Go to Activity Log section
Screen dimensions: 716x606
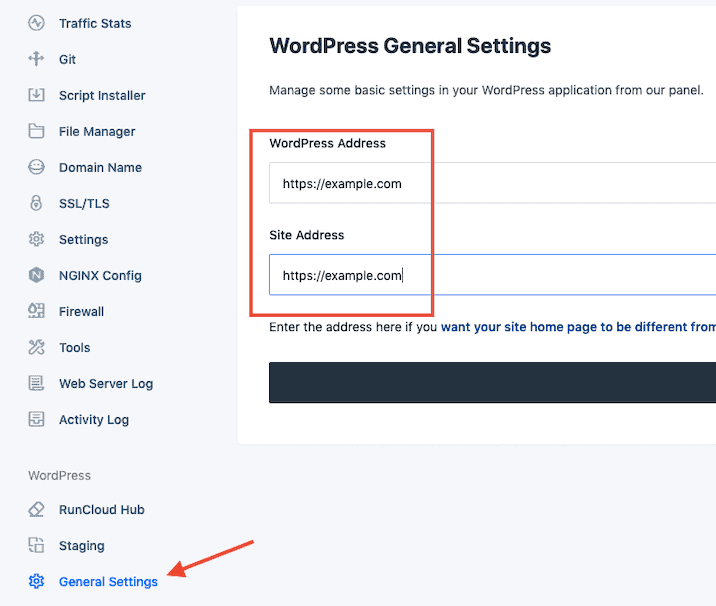tap(93, 419)
